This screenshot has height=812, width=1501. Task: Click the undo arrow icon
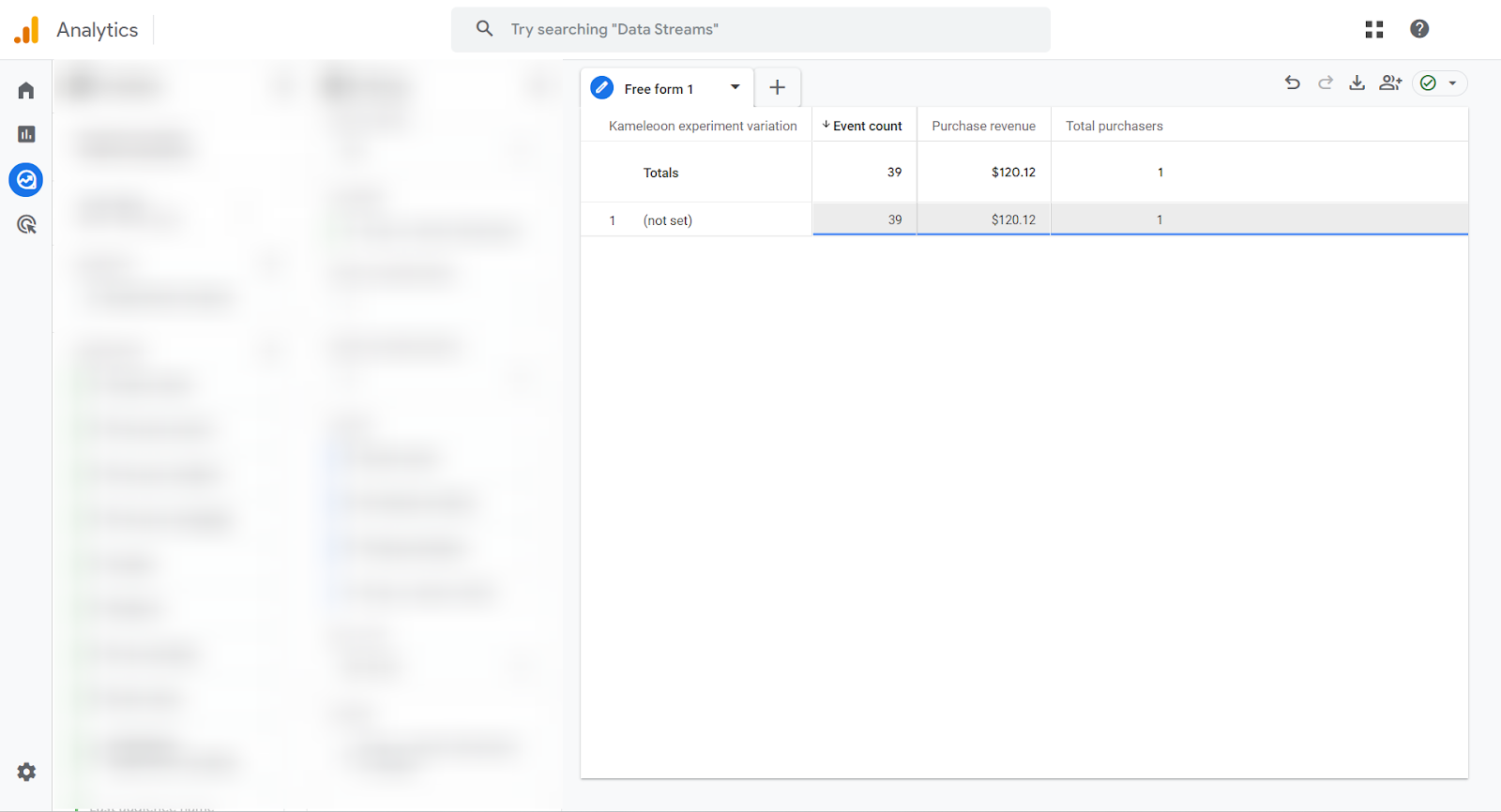click(1292, 83)
